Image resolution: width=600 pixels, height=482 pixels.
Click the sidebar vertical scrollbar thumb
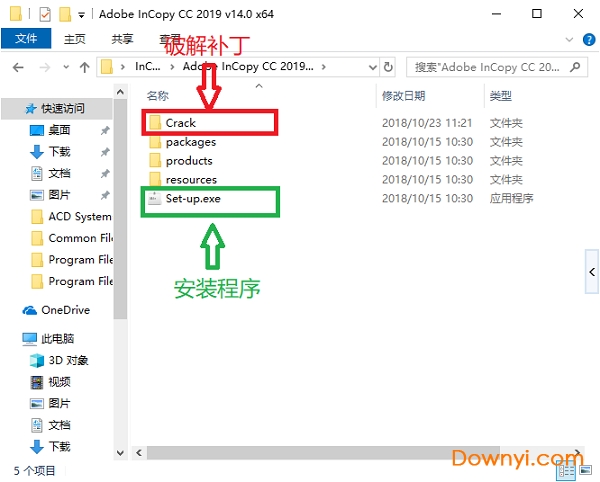point(120,209)
